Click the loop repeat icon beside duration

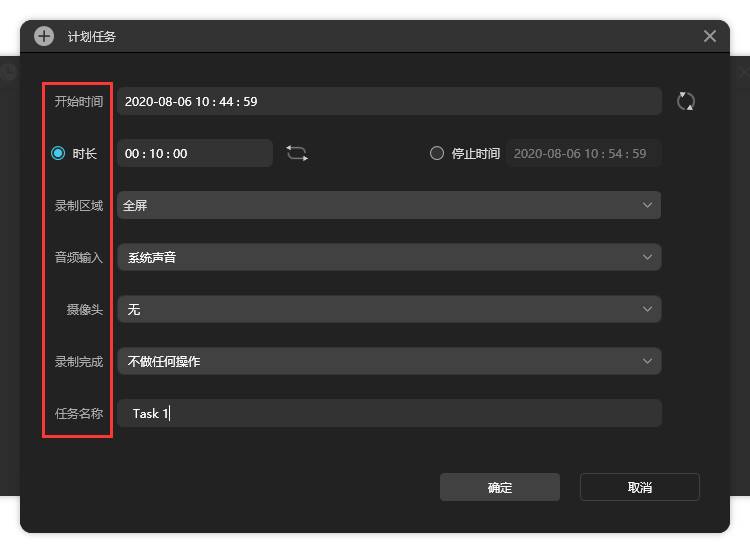[x=297, y=153]
